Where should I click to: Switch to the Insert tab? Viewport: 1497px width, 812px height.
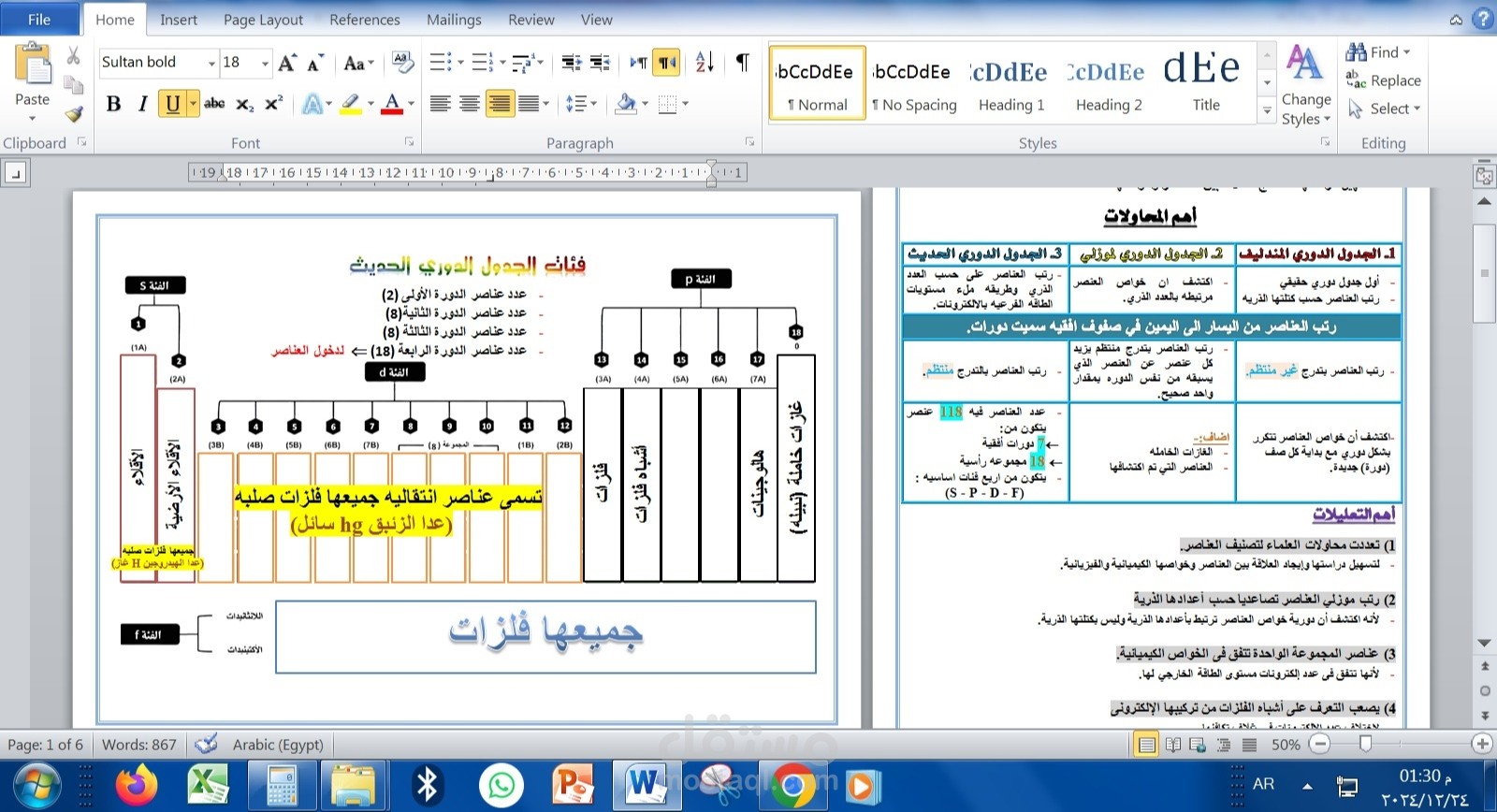click(x=178, y=20)
